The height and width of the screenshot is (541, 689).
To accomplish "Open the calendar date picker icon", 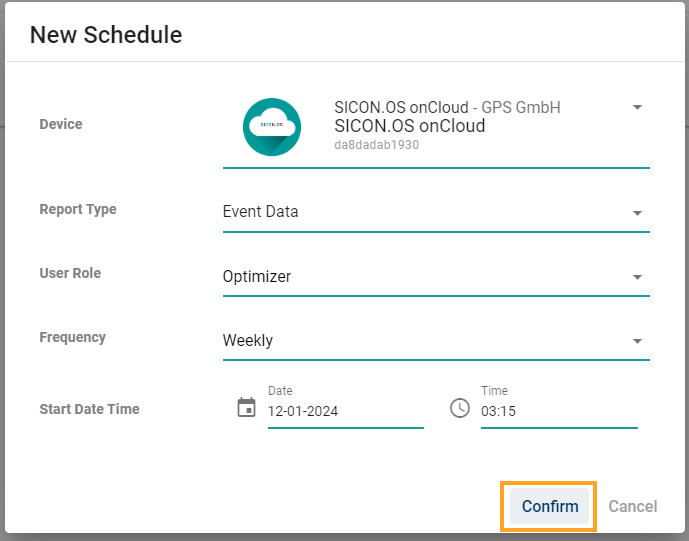I will coord(246,408).
